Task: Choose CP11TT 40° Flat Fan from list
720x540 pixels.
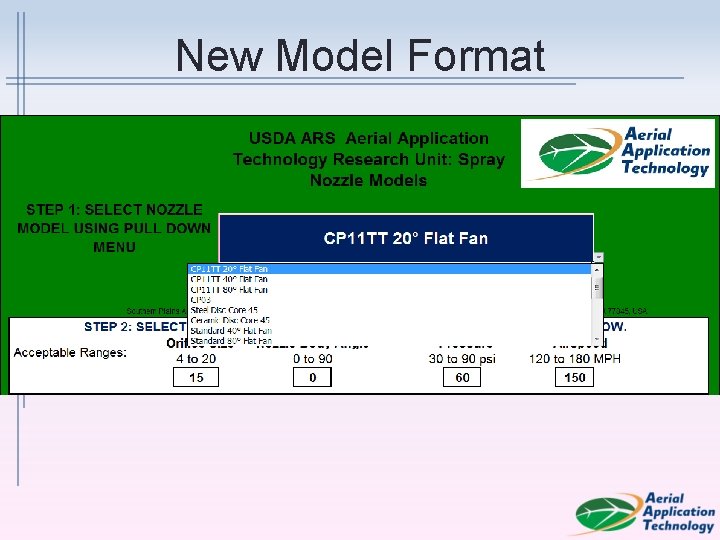Action: (x=389, y=279)
